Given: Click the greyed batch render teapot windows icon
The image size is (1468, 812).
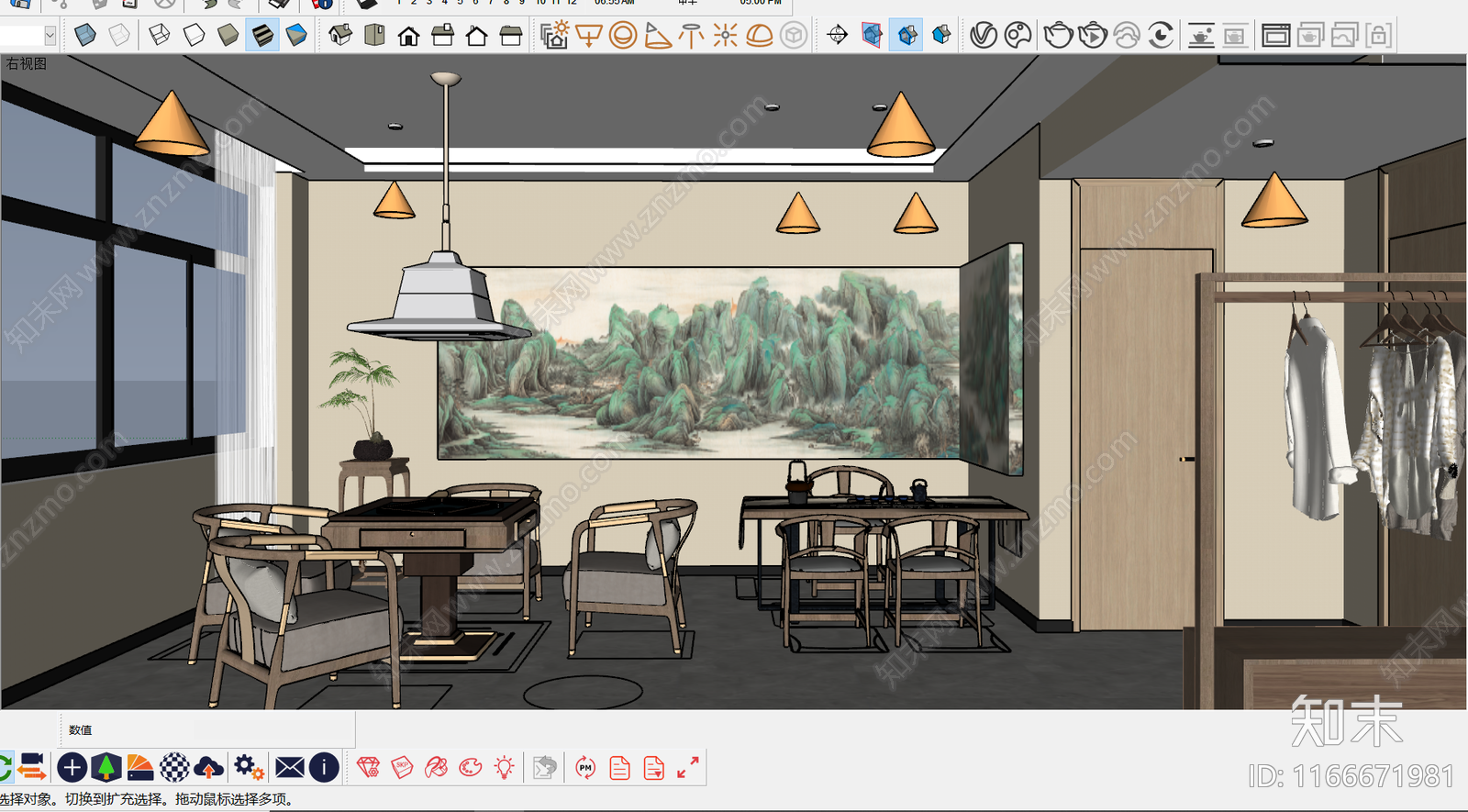Looking at the screenshot, I should [1310, 35].
